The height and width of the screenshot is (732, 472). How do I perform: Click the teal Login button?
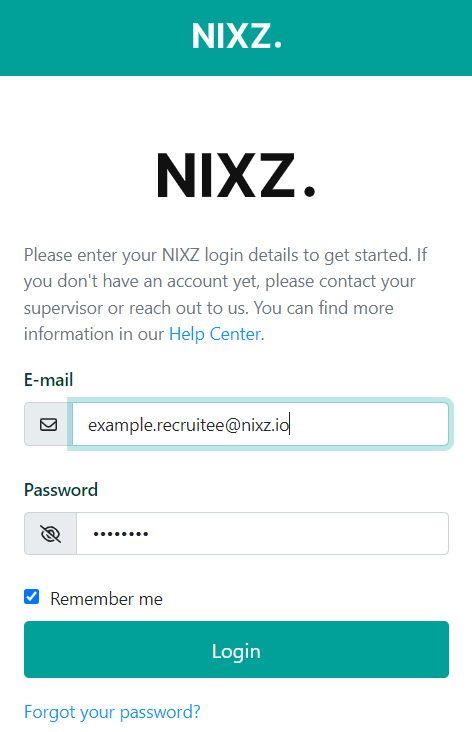[x=236, y=649]
